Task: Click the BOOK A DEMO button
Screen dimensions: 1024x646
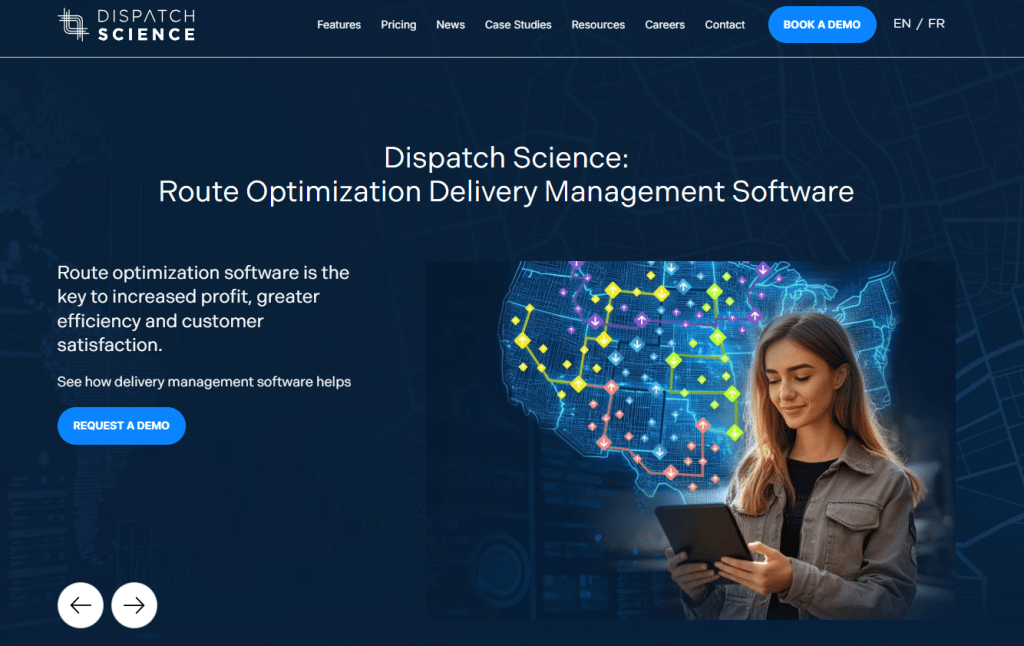Action: click(822, 24)
